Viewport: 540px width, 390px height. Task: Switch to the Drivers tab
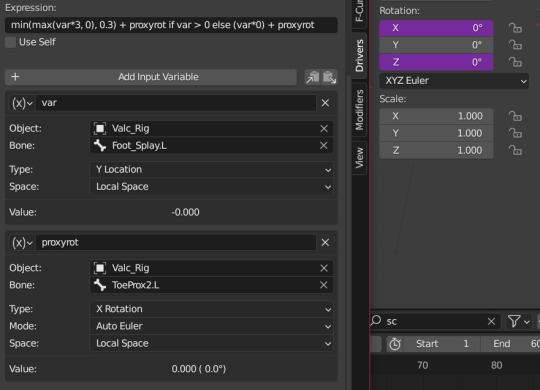[359, 55]
